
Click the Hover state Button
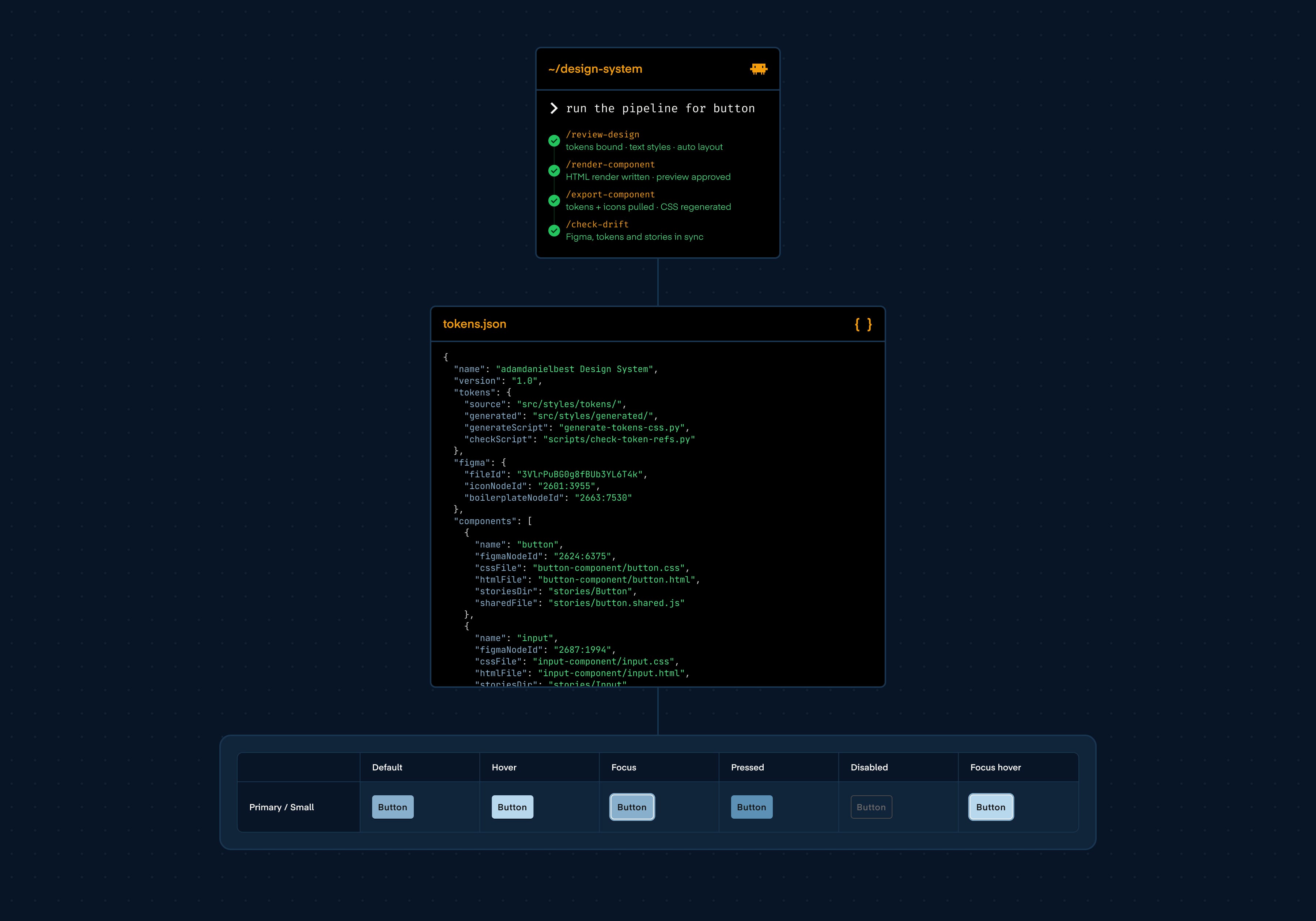pos(513,807)
